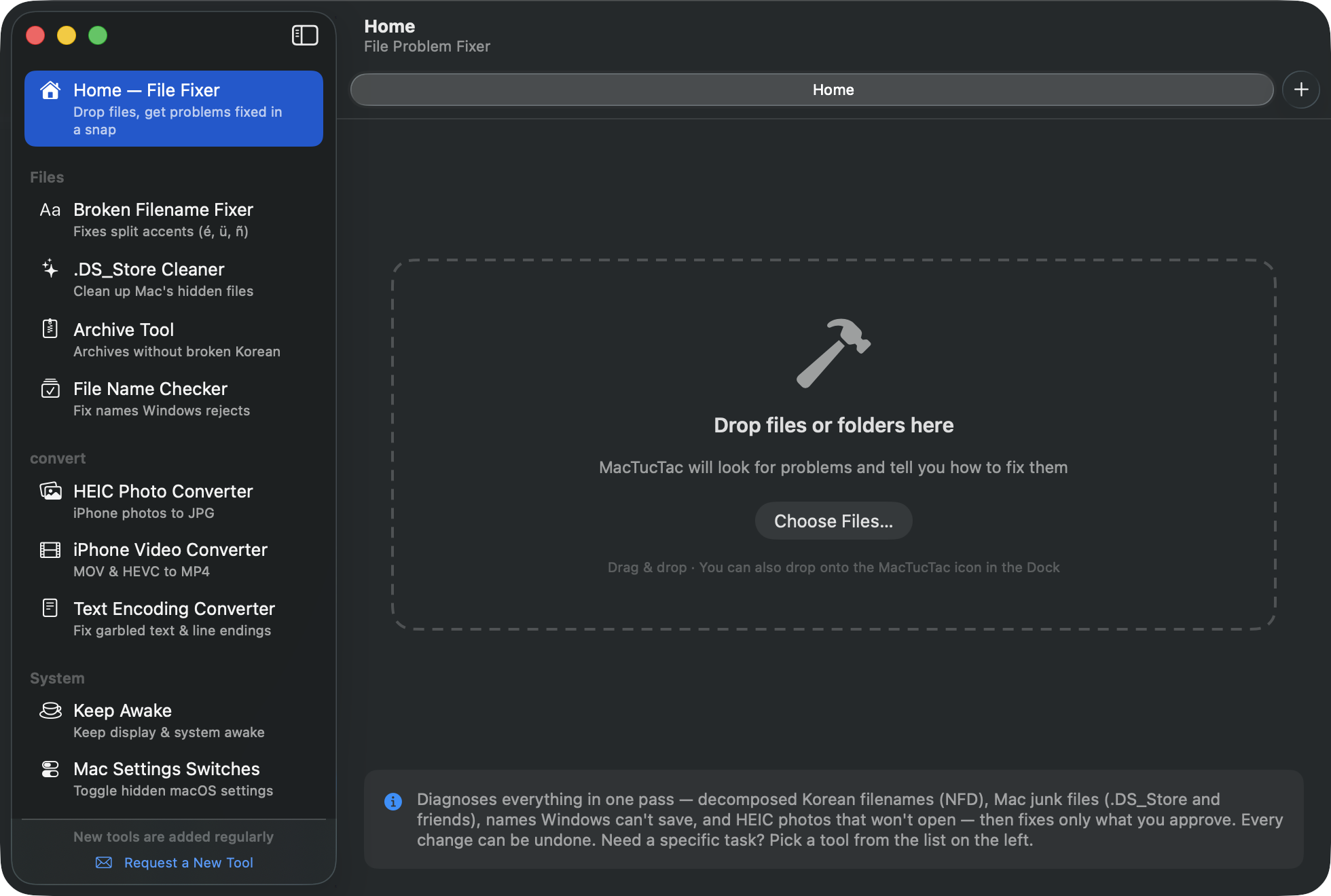
Task: Click the 'convert' section header
Action: [58, 458]
